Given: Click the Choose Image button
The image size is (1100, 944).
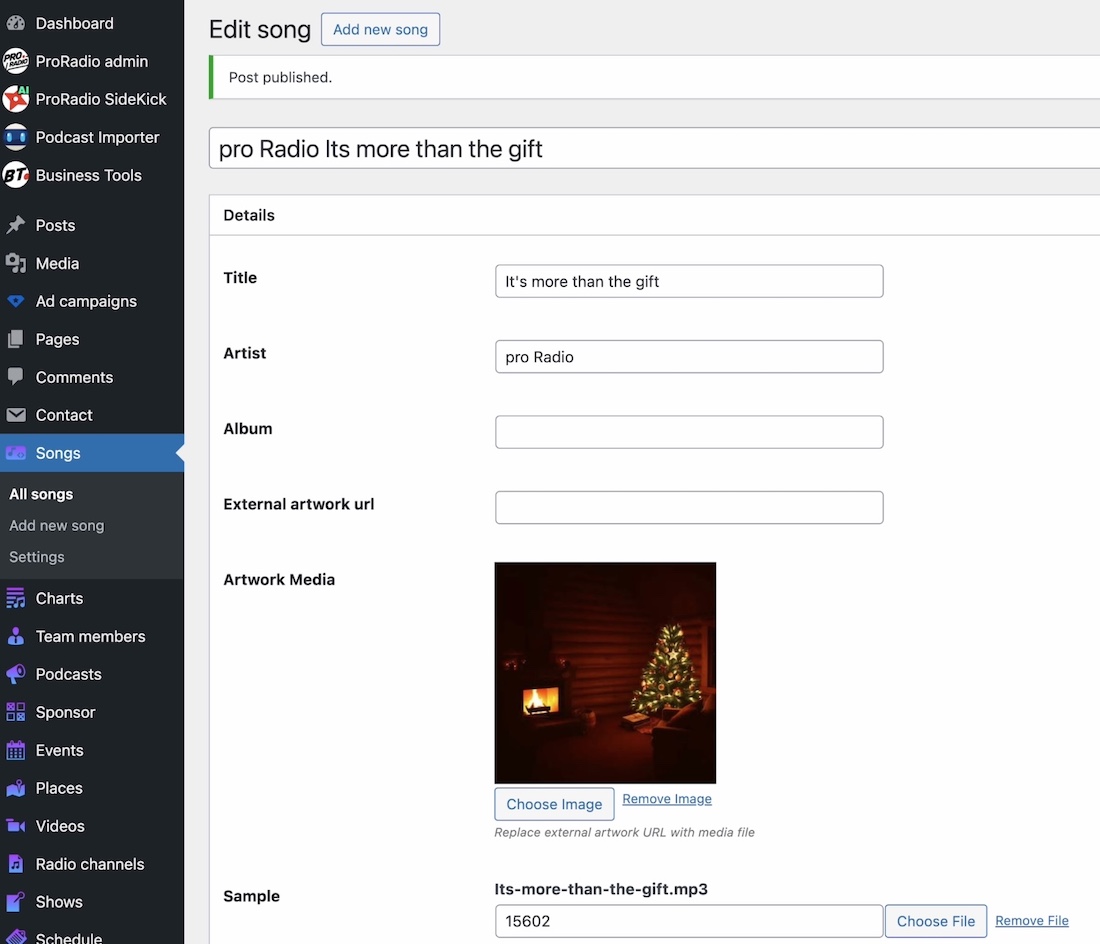Looking at the screenshot, I should tap(554, 804).
